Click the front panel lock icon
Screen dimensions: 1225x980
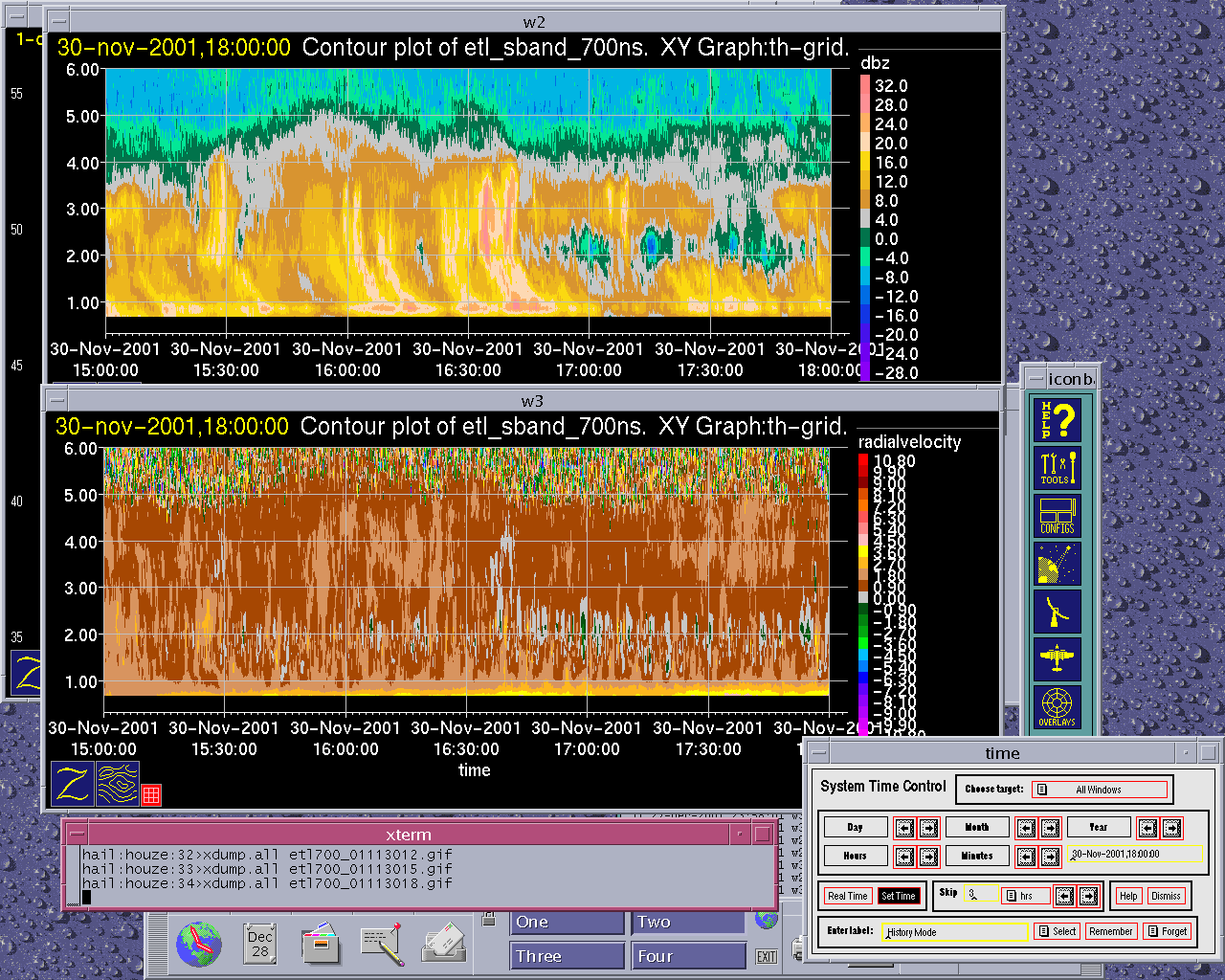[x=489, y=920]
